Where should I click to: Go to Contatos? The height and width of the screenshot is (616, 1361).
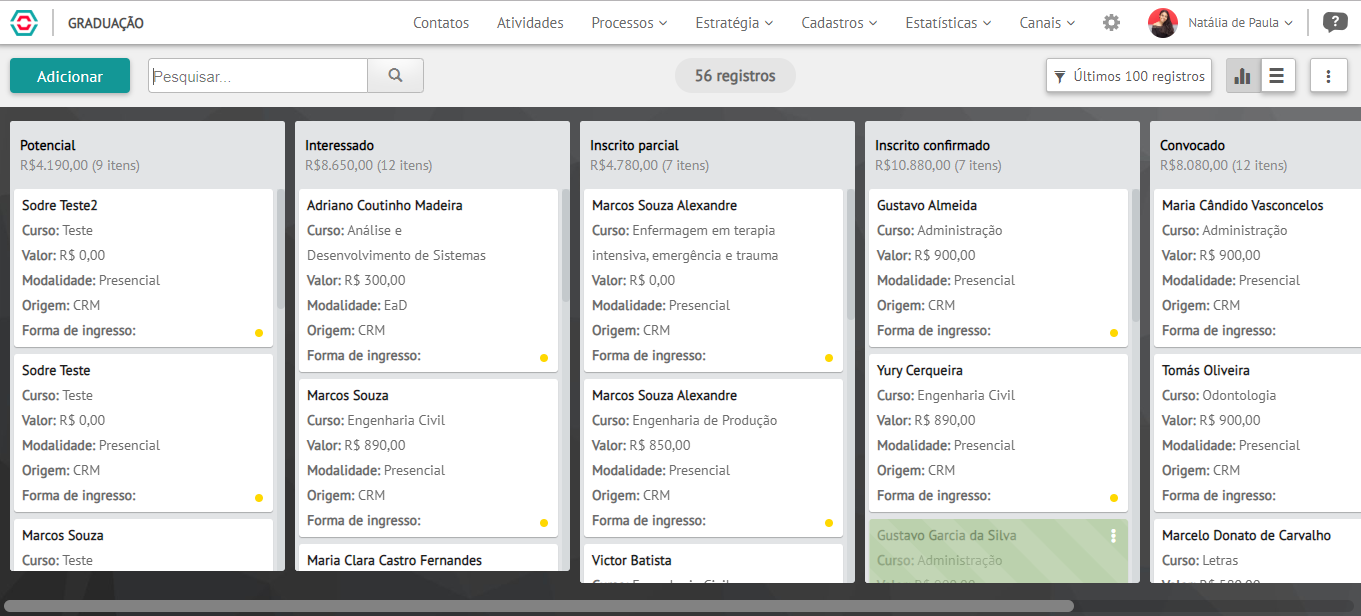(441, 23)
